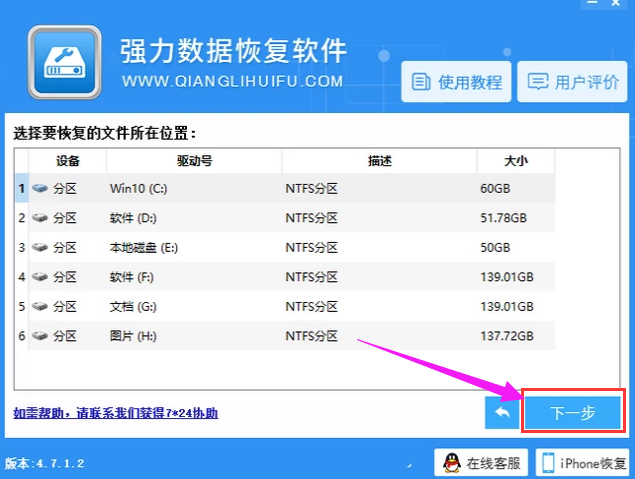
Task: Select the 软件 (D:) partition row
Action: point(285,217)
